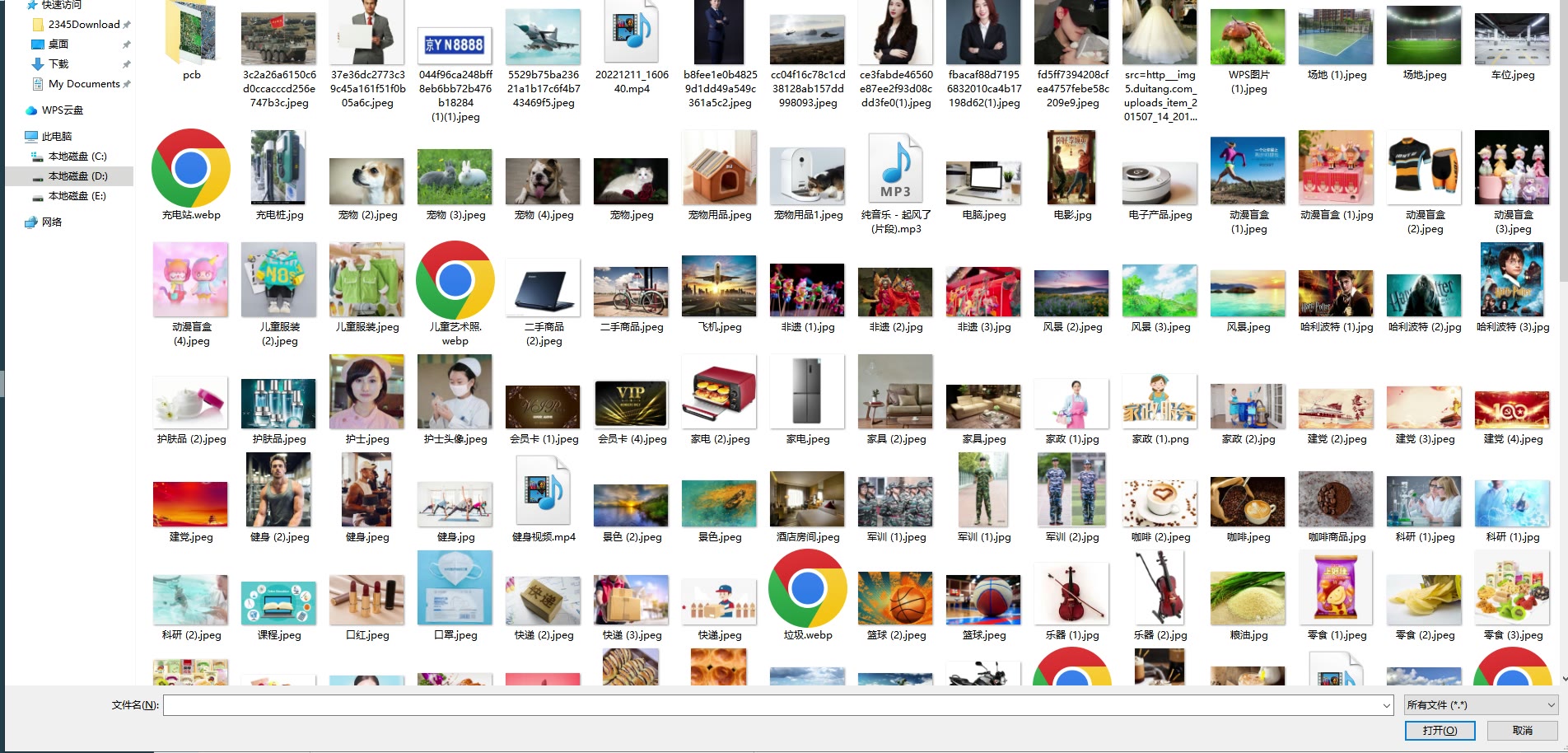Select the 酒店房间.jpeg thumbnail
This screenshot has width=1568, height=753.
[808, 499]
